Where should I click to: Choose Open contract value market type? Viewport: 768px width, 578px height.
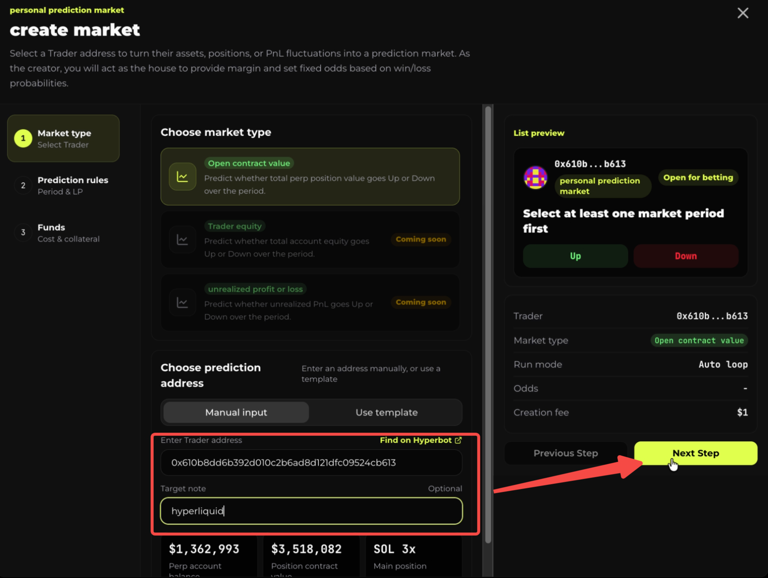[x=310, y=176]
